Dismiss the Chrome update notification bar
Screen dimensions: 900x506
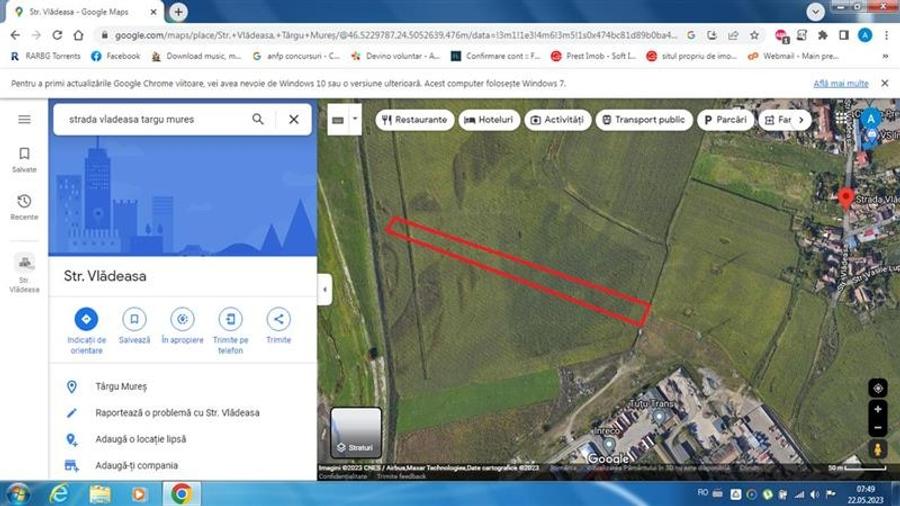point(885,83)
